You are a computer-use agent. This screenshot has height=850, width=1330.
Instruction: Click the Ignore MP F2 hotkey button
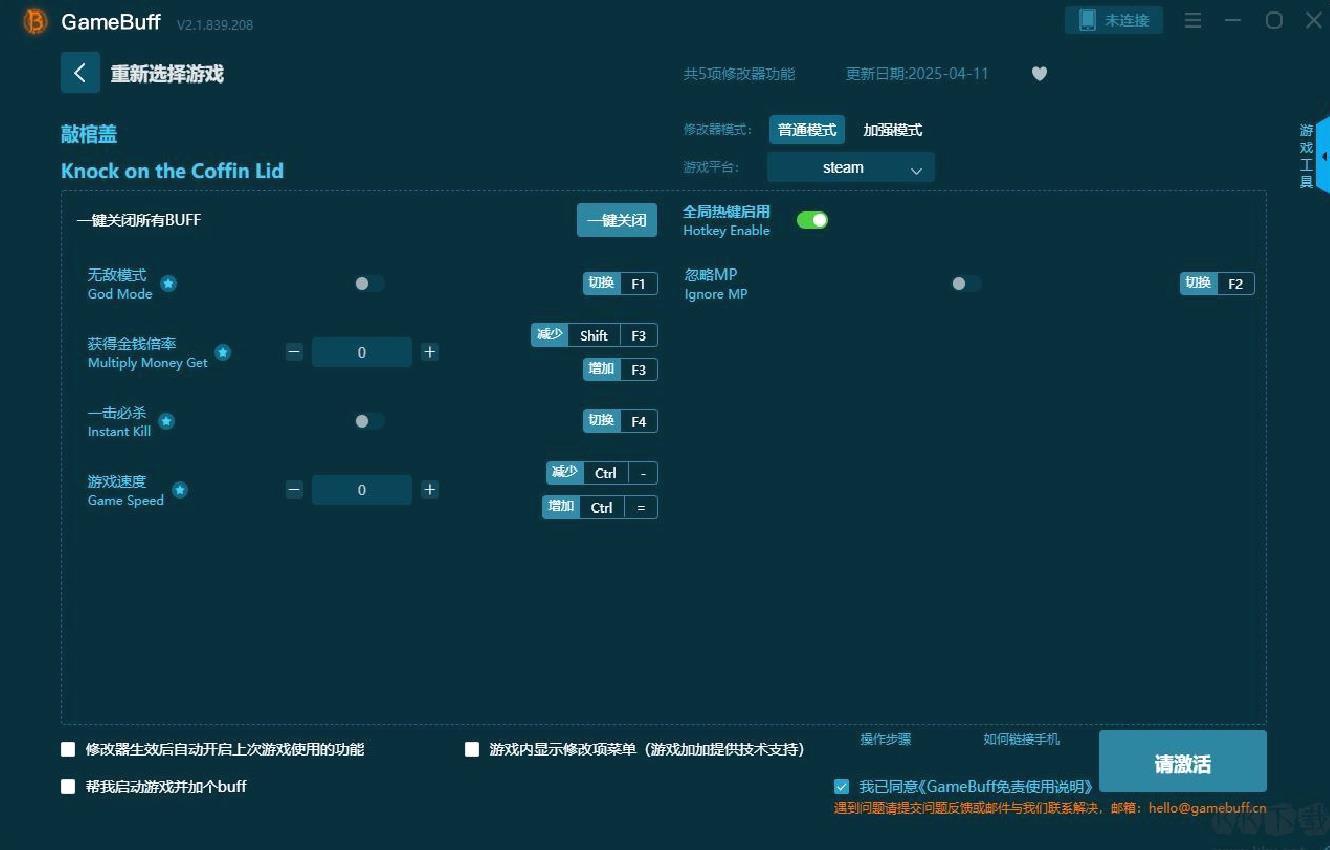tap(1217, 283)
